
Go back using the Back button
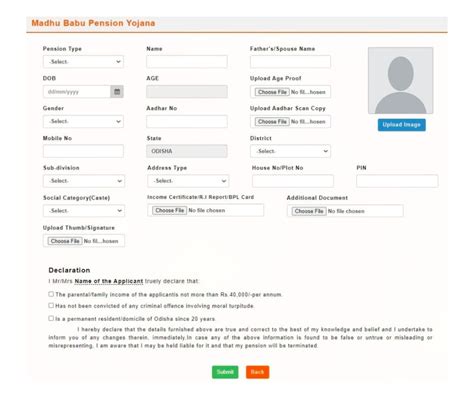click(257, 372)
